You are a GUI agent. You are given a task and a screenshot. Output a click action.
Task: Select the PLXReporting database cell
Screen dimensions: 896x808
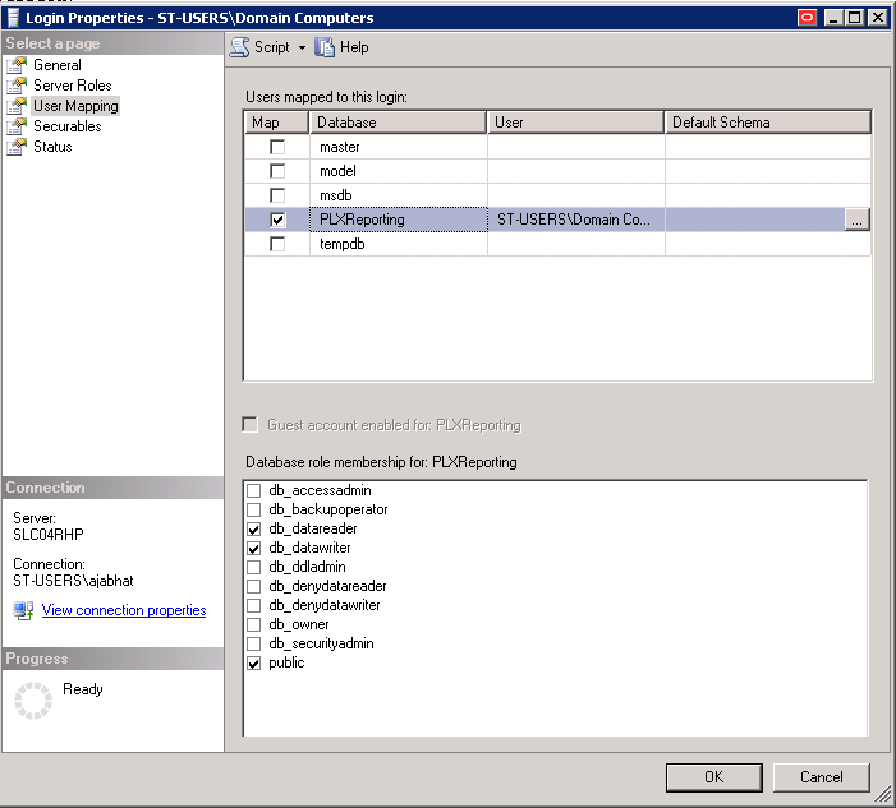tap(398, 219)
